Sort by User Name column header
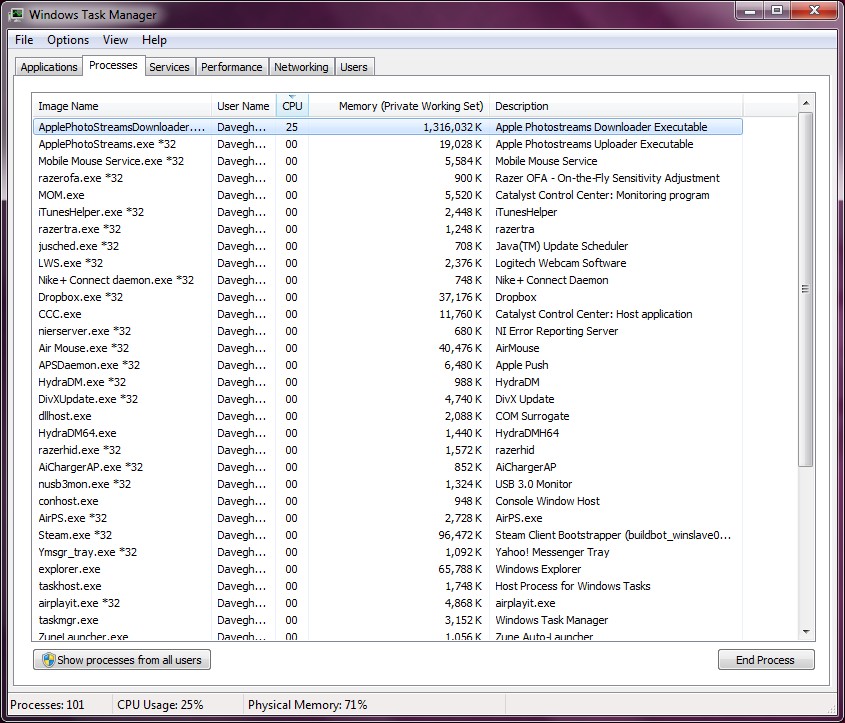The width and height of the screenshot is (845, 723). pos(244,106)
